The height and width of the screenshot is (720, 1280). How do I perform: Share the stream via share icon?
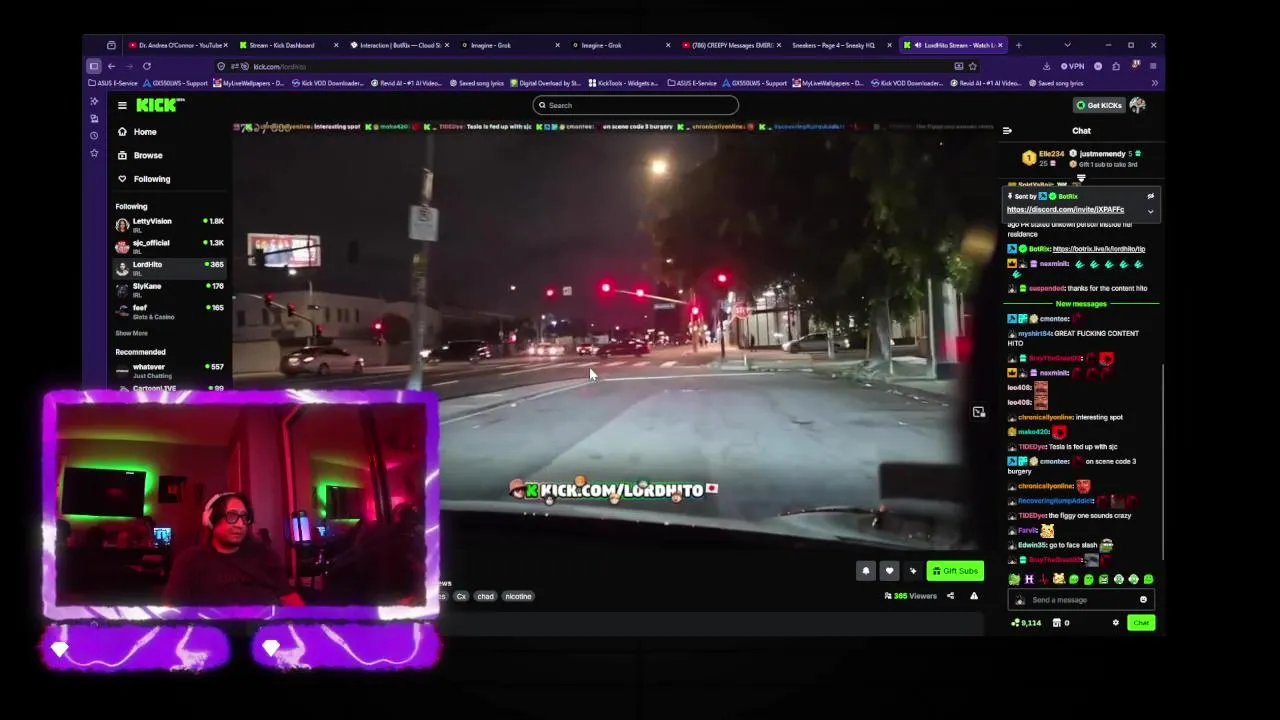(x=950, y=596)
